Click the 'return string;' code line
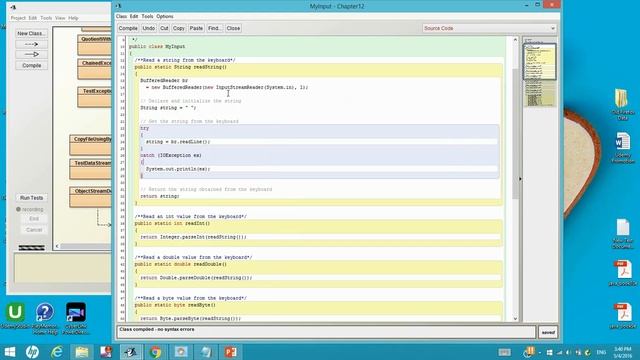This screenshot has width=640, height=360. (x=160, y=196)
